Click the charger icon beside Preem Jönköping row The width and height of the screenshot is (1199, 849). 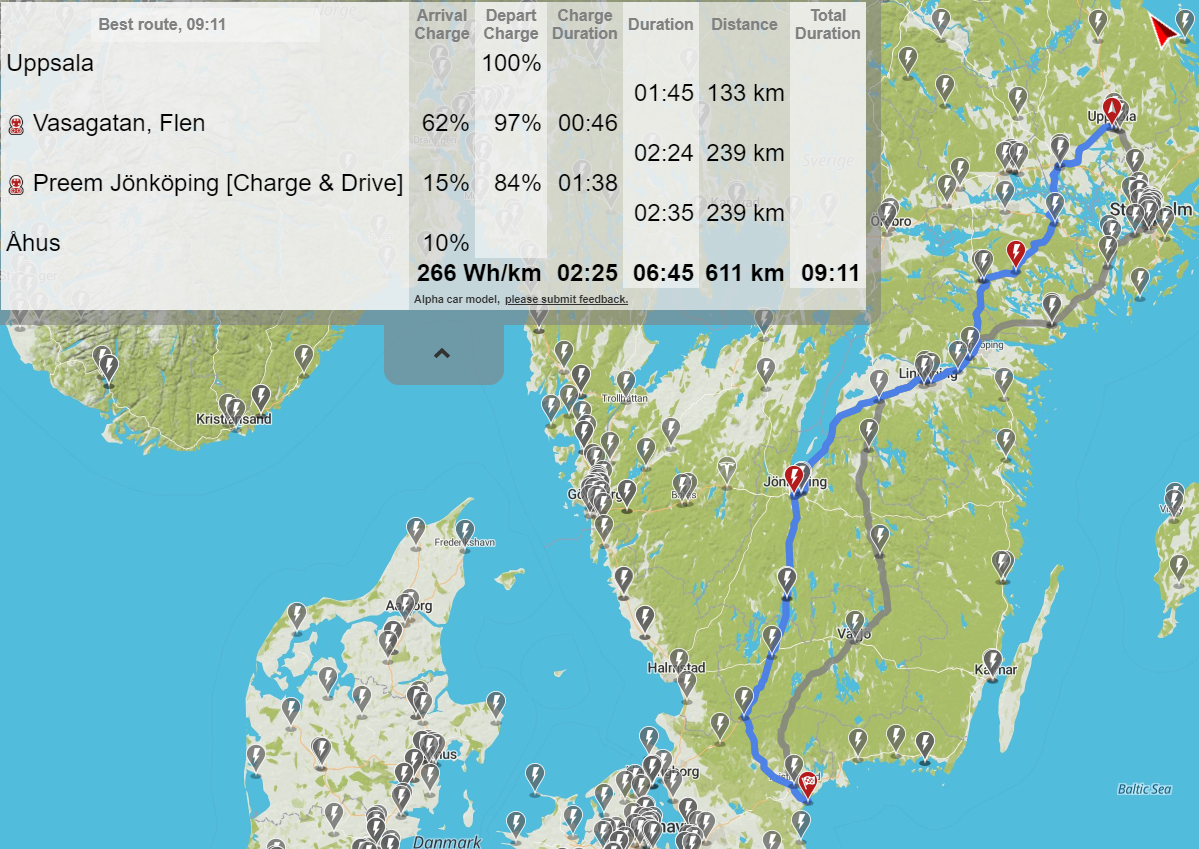(16, 184)
